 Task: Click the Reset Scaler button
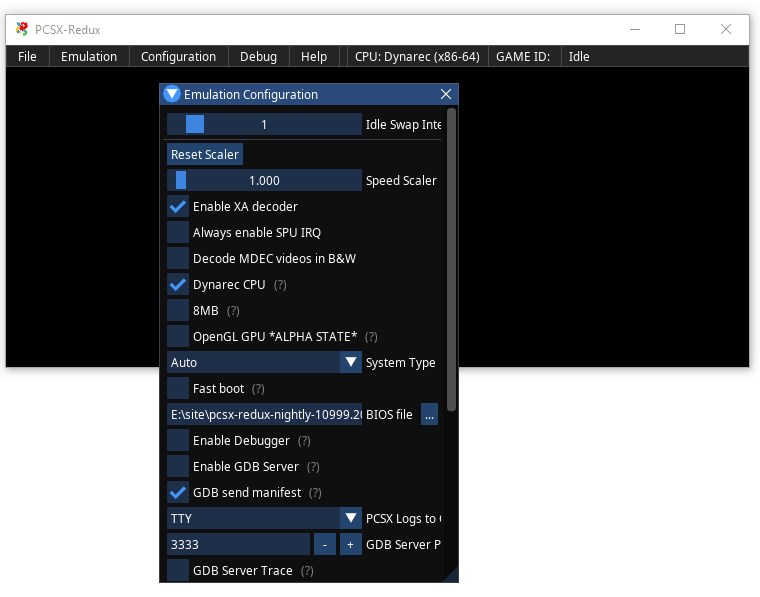[x=205, y=155]
